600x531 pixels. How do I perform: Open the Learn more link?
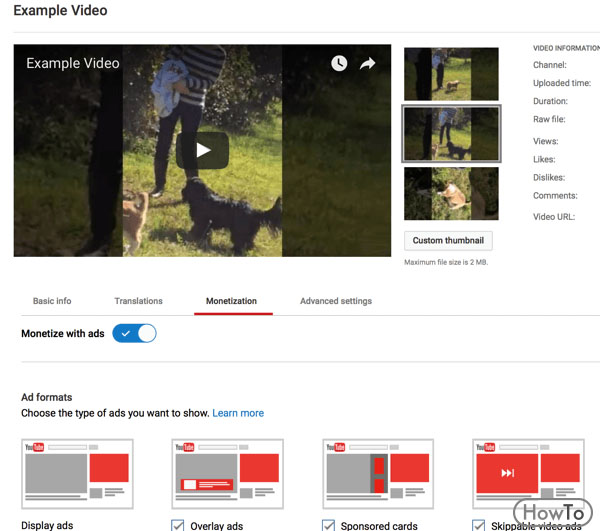[238, 413]
